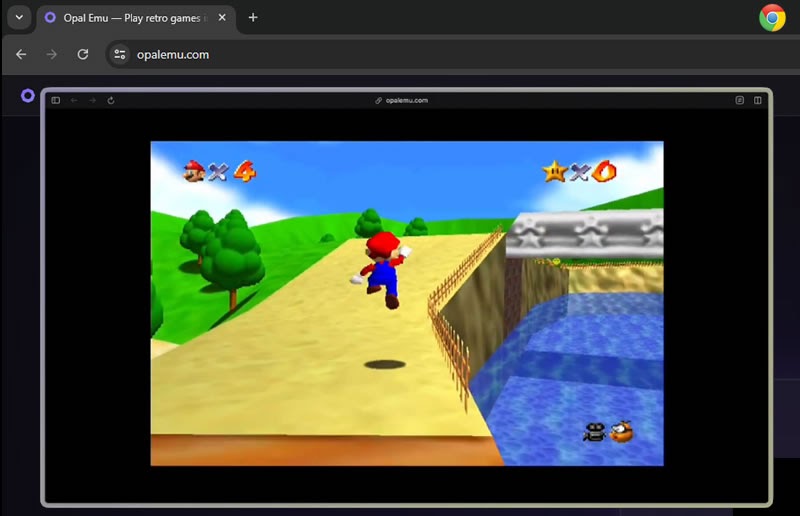Viewport: 800px width, 516px height.
Task: Click the Chrome logo icon at top right
Action: pyautogui.click(x=772, y=18)
